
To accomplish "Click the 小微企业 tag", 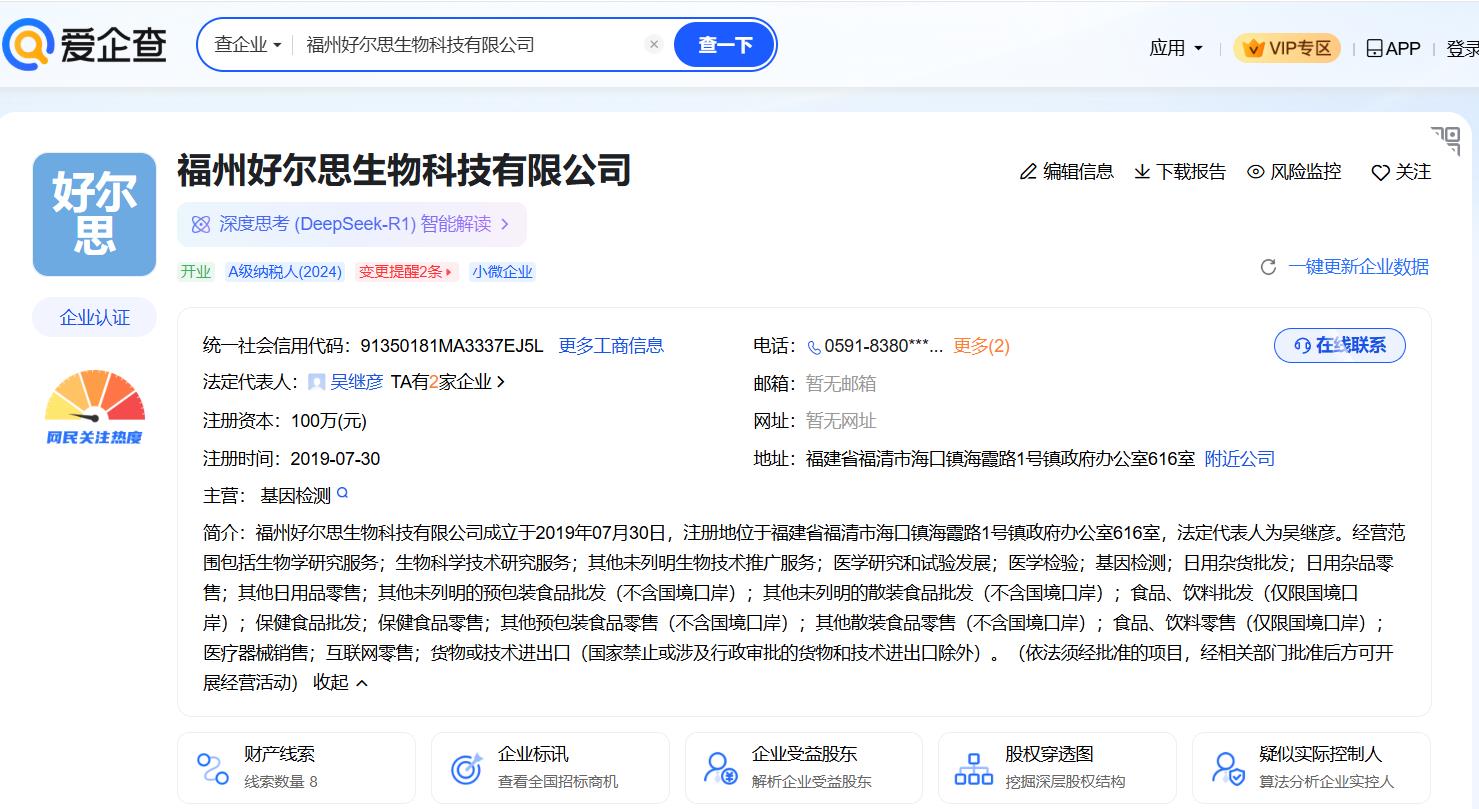I will click(x=502, y=271).
